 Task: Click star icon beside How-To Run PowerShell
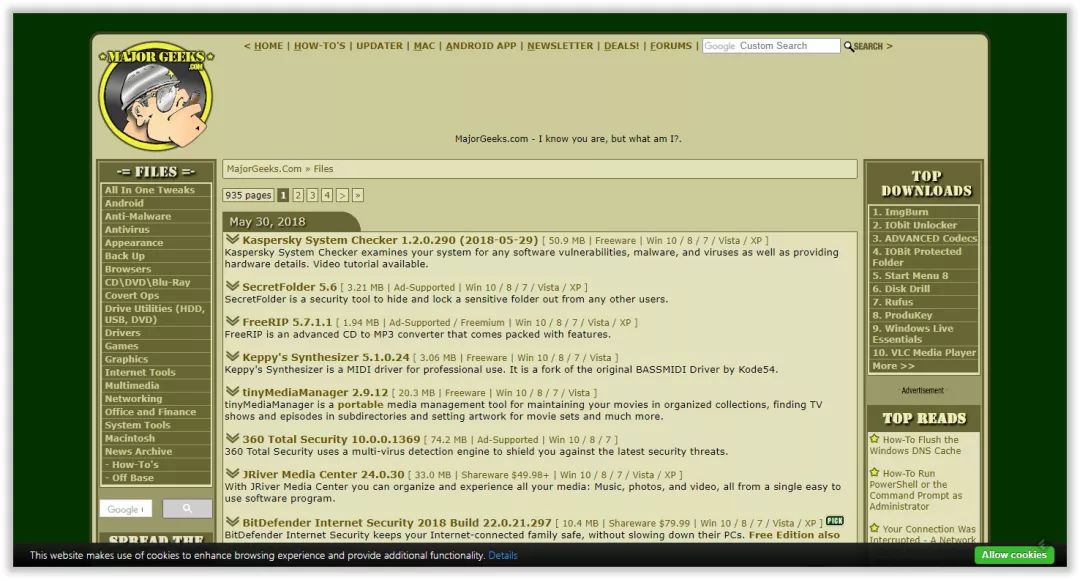click(x=874, y=473)
